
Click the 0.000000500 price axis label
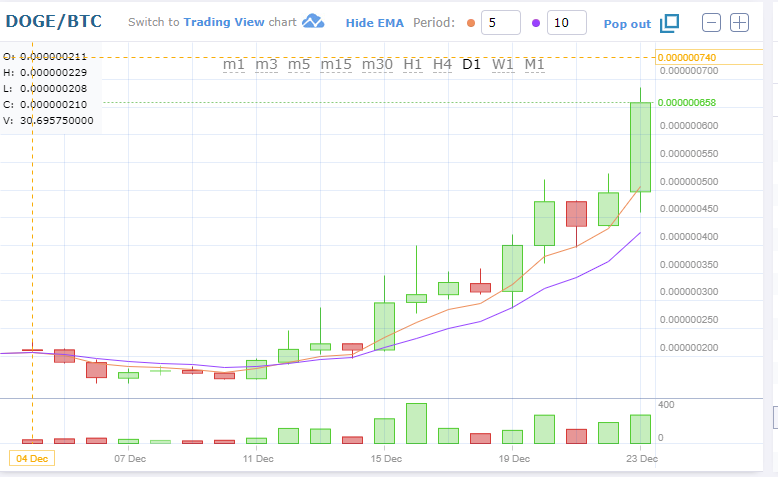coord(689,182)
